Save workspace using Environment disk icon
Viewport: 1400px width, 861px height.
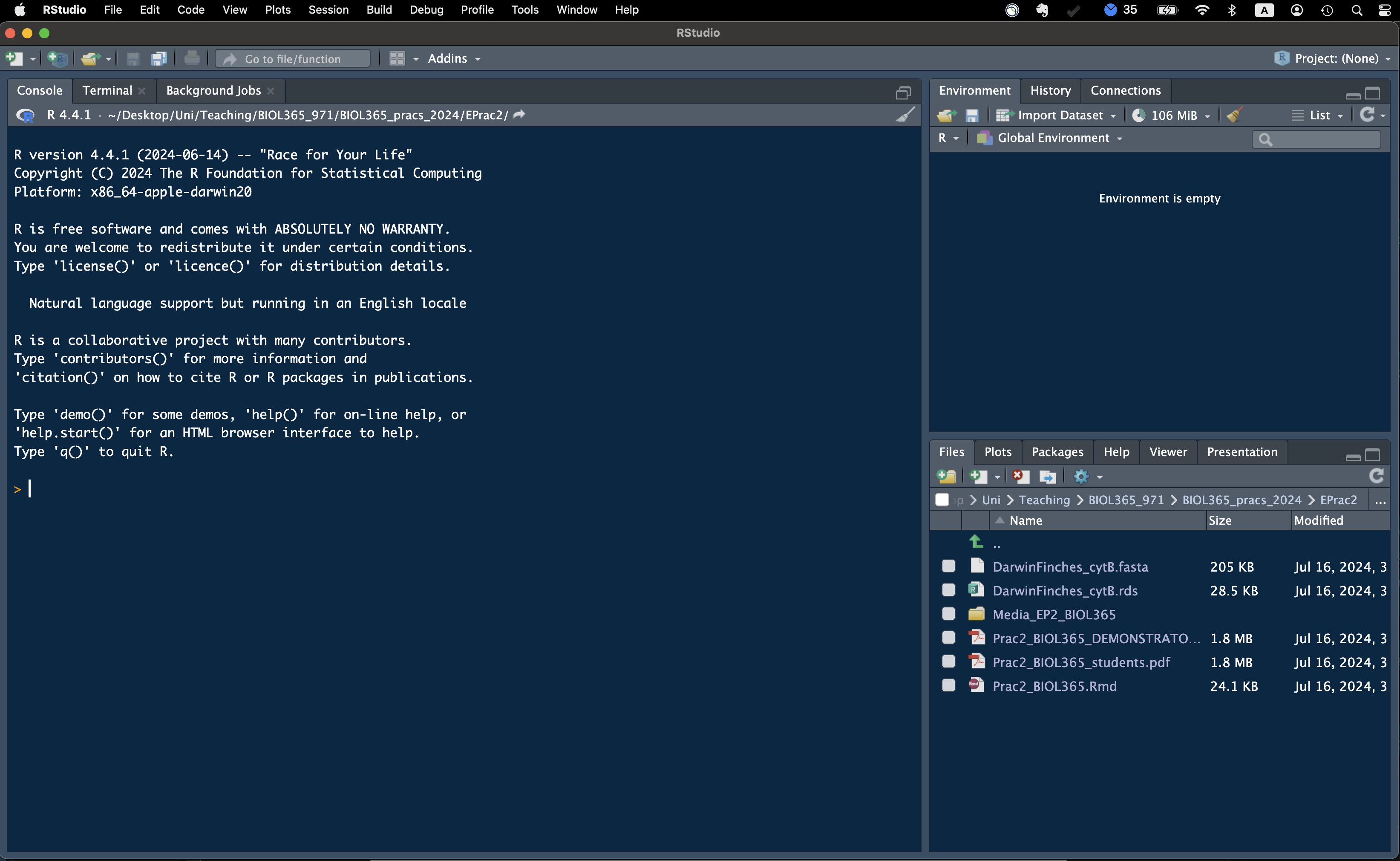tap(972, 116)
